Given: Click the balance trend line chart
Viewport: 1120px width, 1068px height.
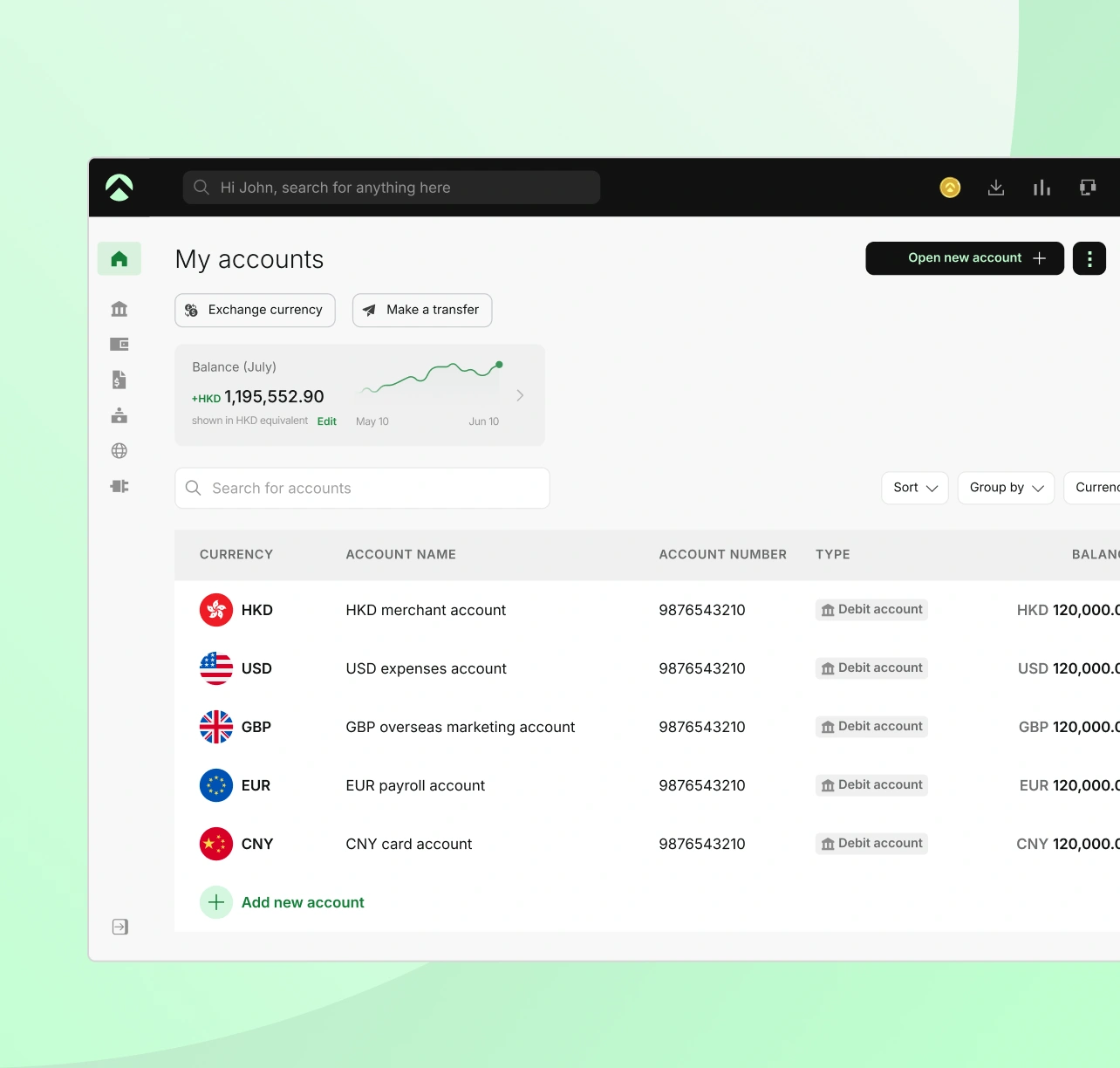Looking at the screenshot, I should pos(431,380).
